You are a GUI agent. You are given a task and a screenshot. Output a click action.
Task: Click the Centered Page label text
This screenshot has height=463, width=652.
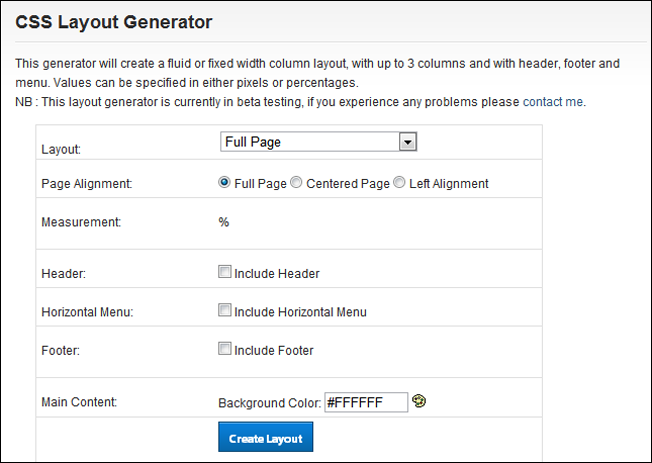click(348, 184)
